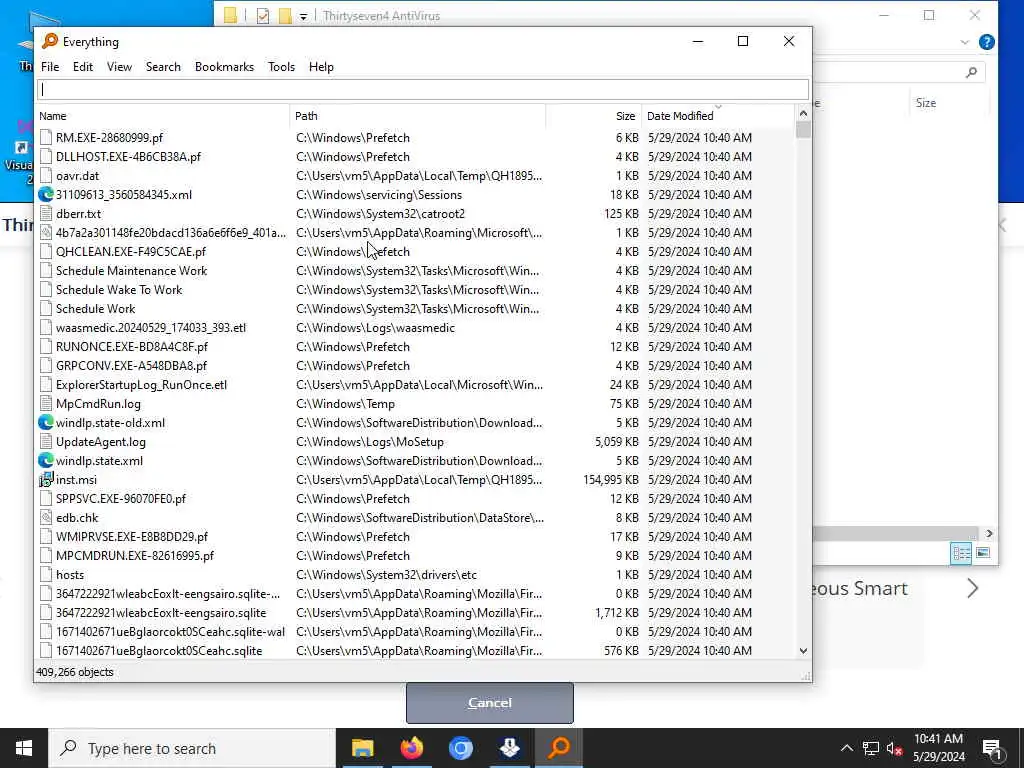
Task: Open Firefox from taskbar
Action: [x=411, y=748]
